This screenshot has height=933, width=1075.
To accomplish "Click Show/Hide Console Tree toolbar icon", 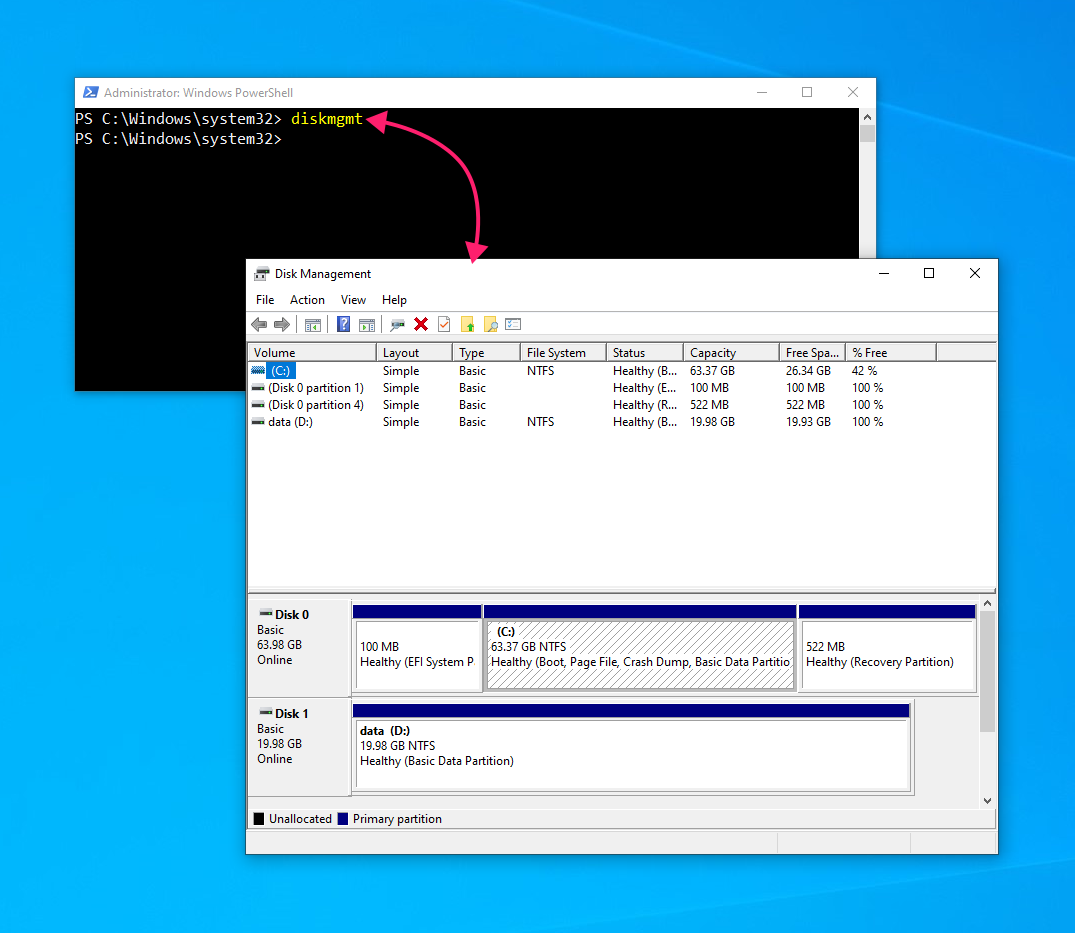I will pos(313,325).
